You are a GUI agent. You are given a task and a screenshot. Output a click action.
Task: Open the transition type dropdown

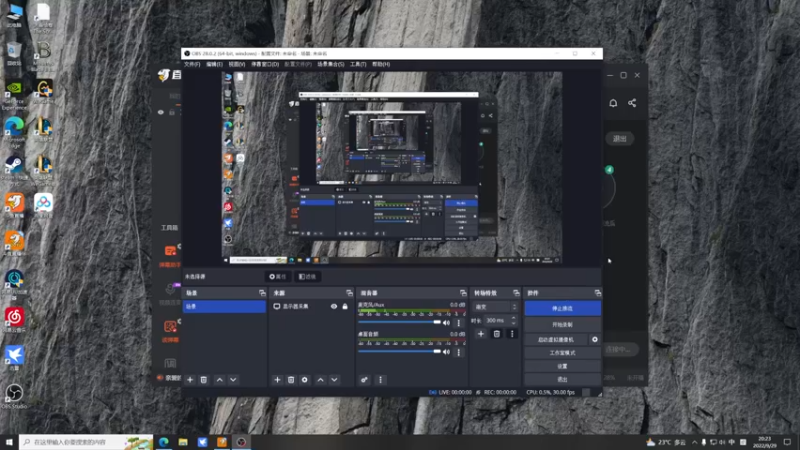(x=495, y=307)
